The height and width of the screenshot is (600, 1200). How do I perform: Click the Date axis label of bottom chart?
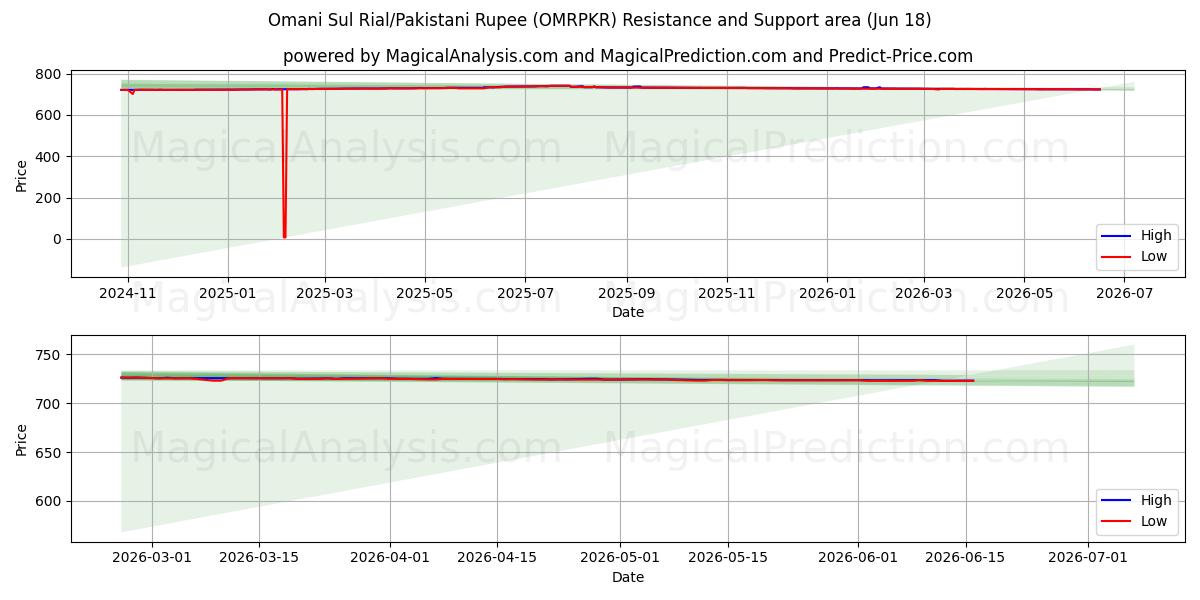(x=628, y=577)
